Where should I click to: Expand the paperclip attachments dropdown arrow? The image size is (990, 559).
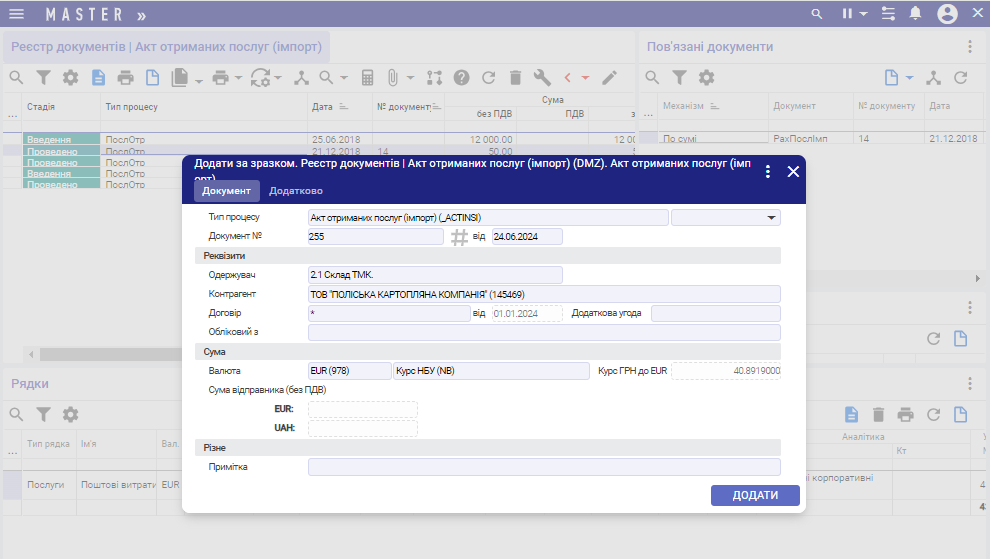point(408,79)
